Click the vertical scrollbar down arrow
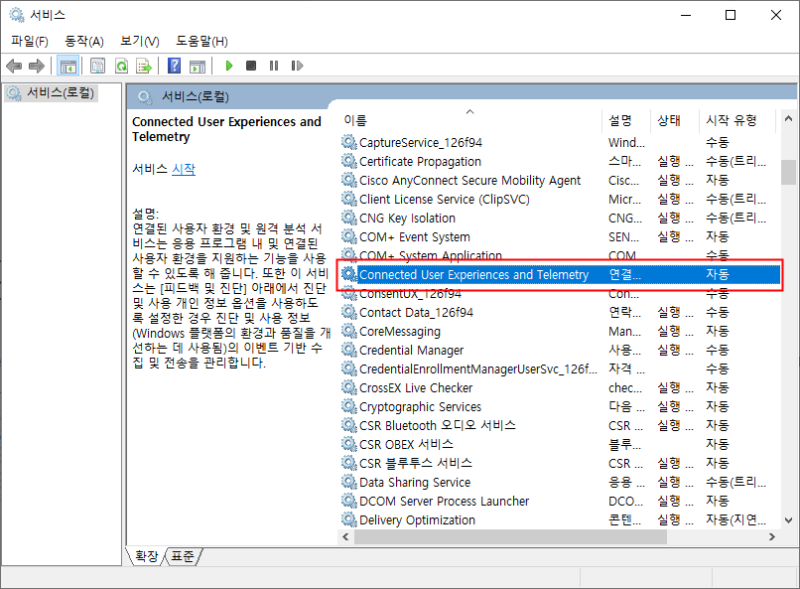Viewport: 800px width, 589px height. (x=788, y=521)
